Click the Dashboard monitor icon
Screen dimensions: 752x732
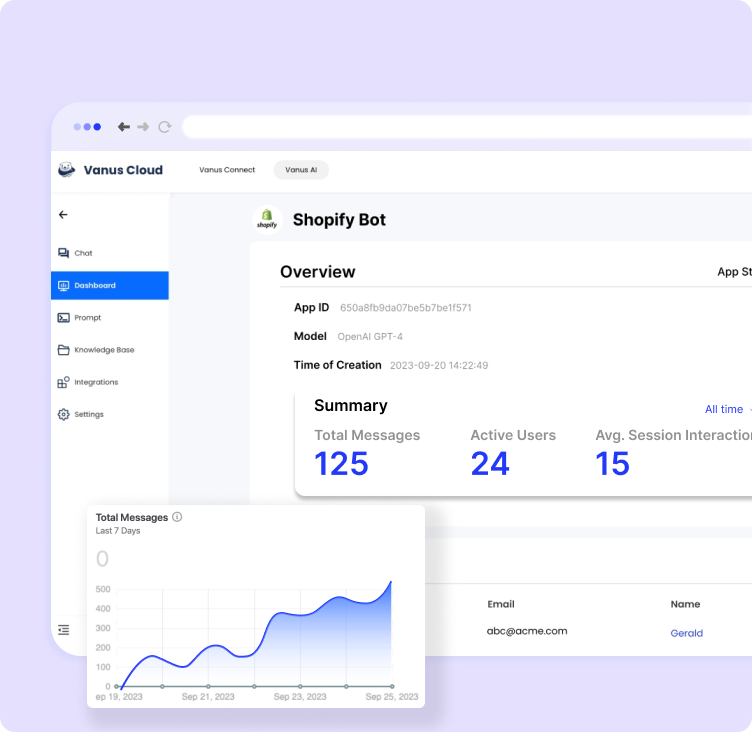click(x=63, y=285)
